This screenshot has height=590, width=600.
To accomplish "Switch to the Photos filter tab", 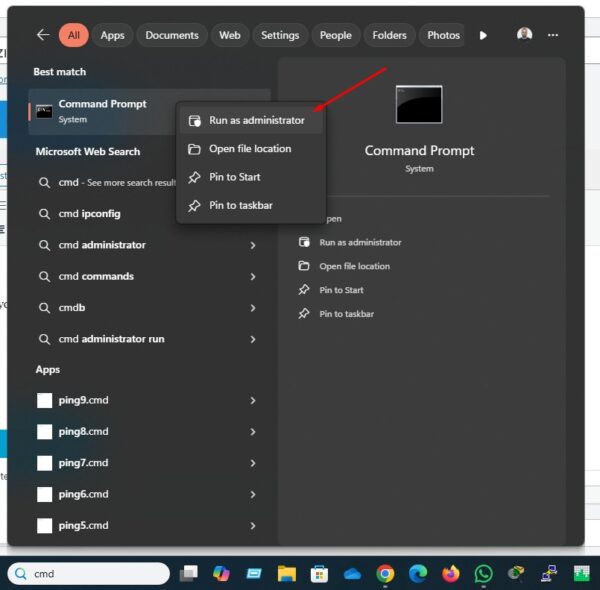I will pos(442,35).
